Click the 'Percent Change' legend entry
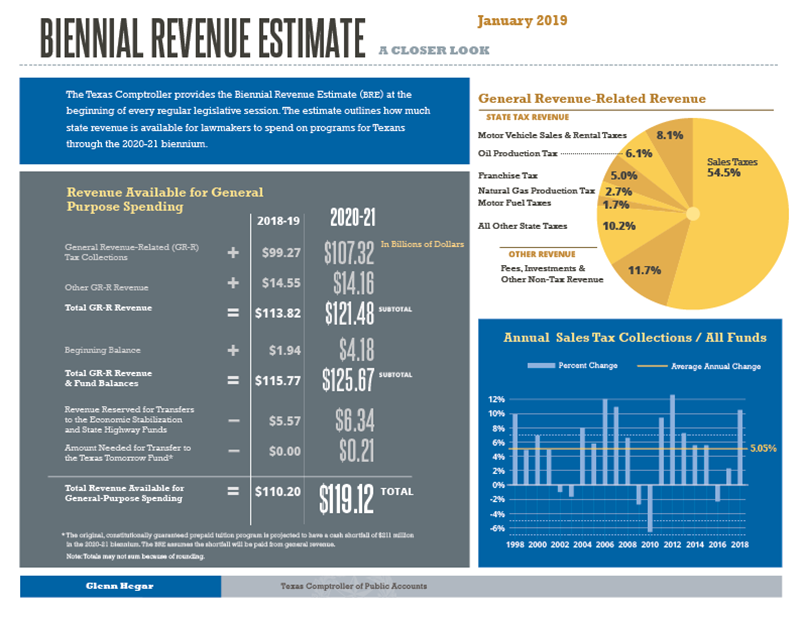800x618 pixels. (572, 365)
